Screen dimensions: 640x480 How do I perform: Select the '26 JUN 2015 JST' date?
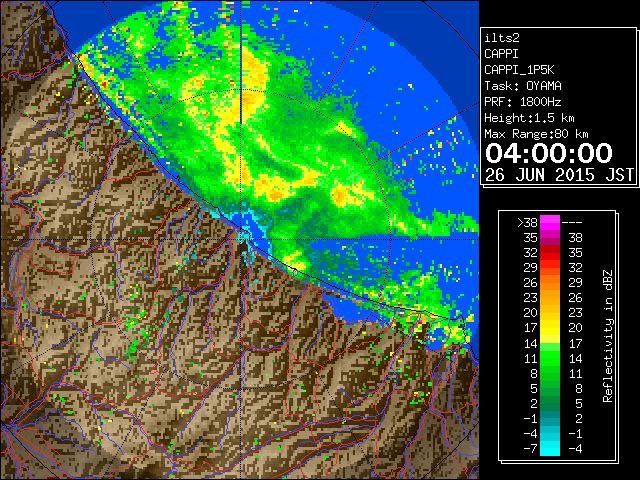pyautogui.click(x=559, y=175)
